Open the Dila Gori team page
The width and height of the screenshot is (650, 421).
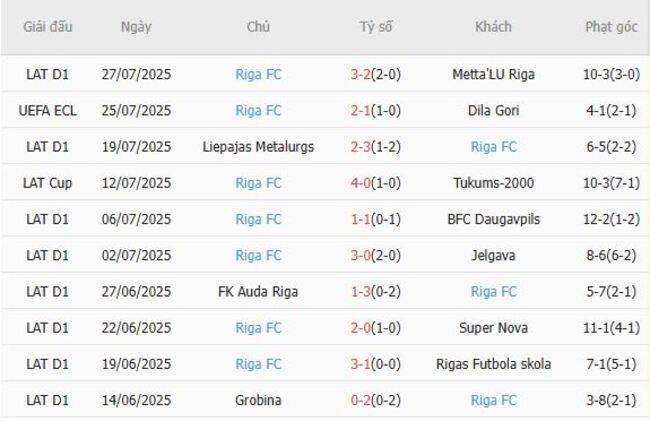[493, 110]
